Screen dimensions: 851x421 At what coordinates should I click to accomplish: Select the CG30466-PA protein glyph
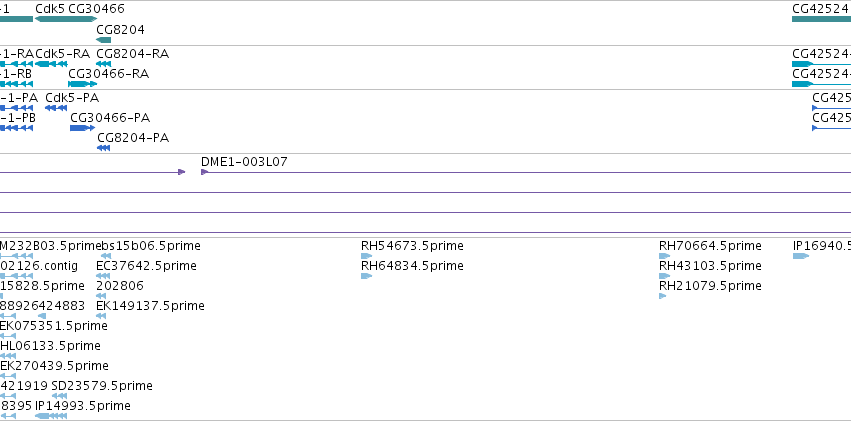click(x=82, y=128)
